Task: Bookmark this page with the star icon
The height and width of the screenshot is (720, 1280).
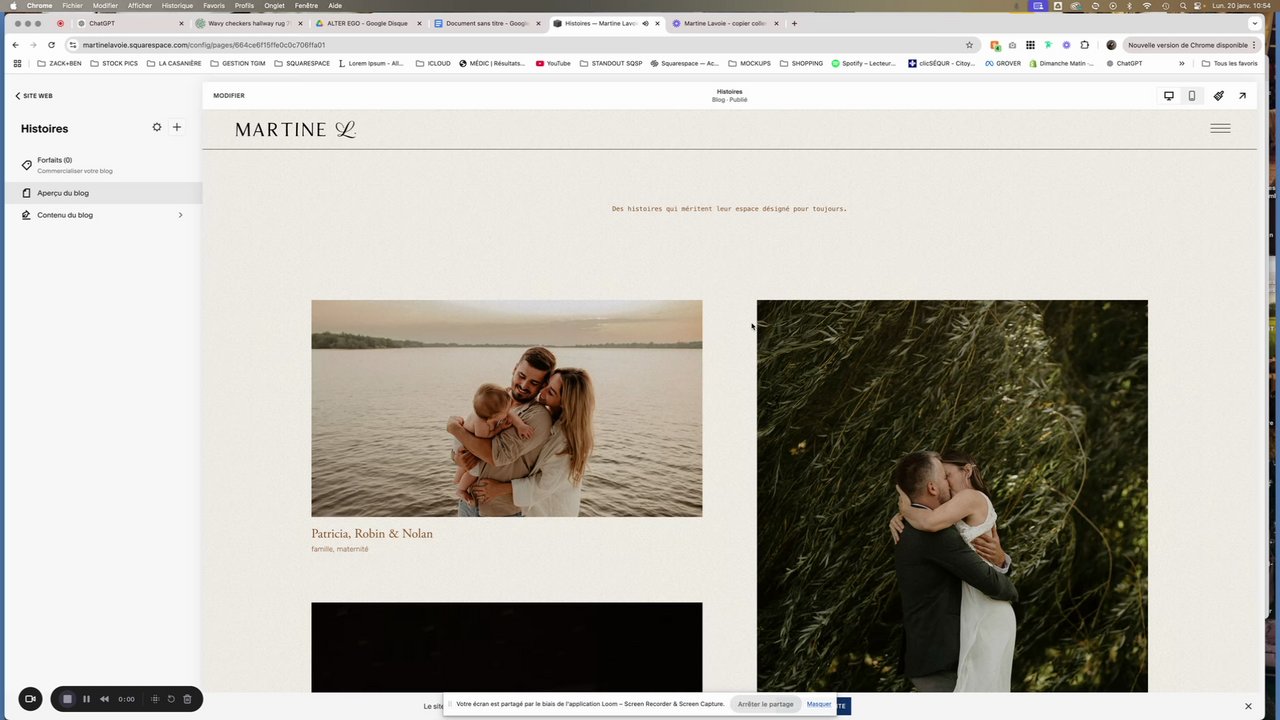Action: click(x=969, y=45)
